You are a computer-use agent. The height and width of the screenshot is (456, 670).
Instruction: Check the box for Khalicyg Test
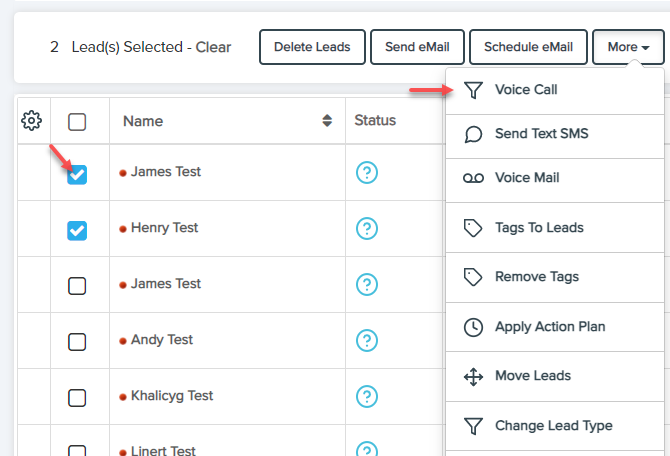point(77,398)
